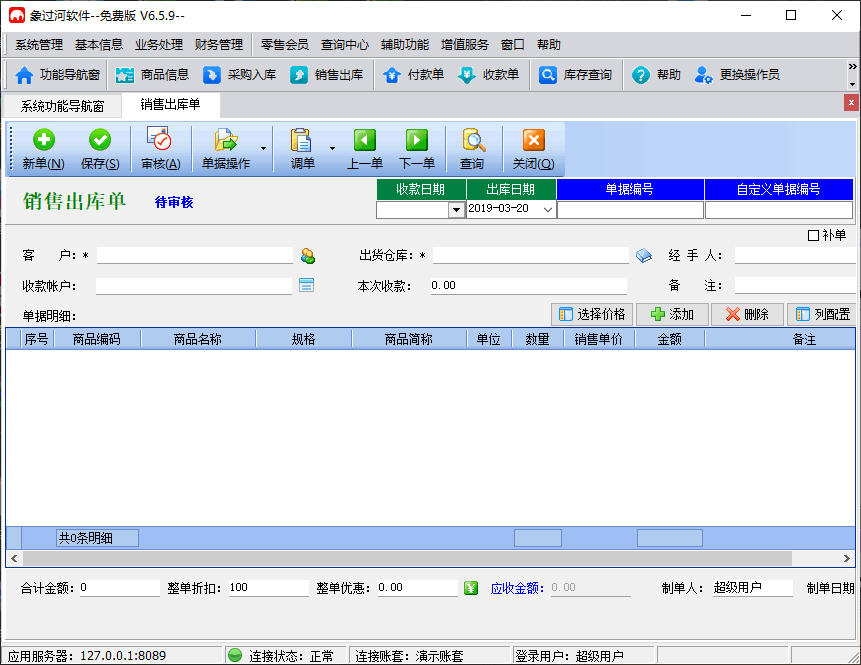Click the 整单优惠 input field
Screen dimensions: 861x665
(417, 588)
